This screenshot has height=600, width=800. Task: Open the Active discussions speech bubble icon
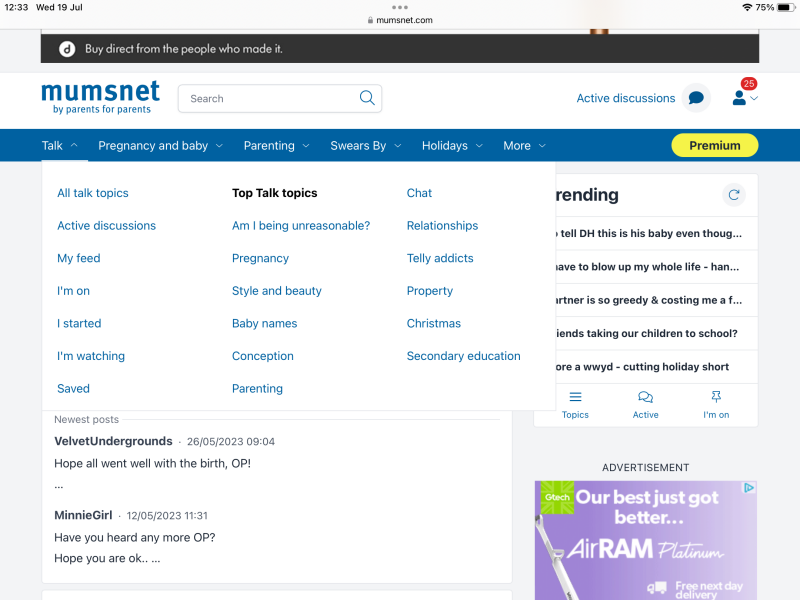tap(696, 98)
